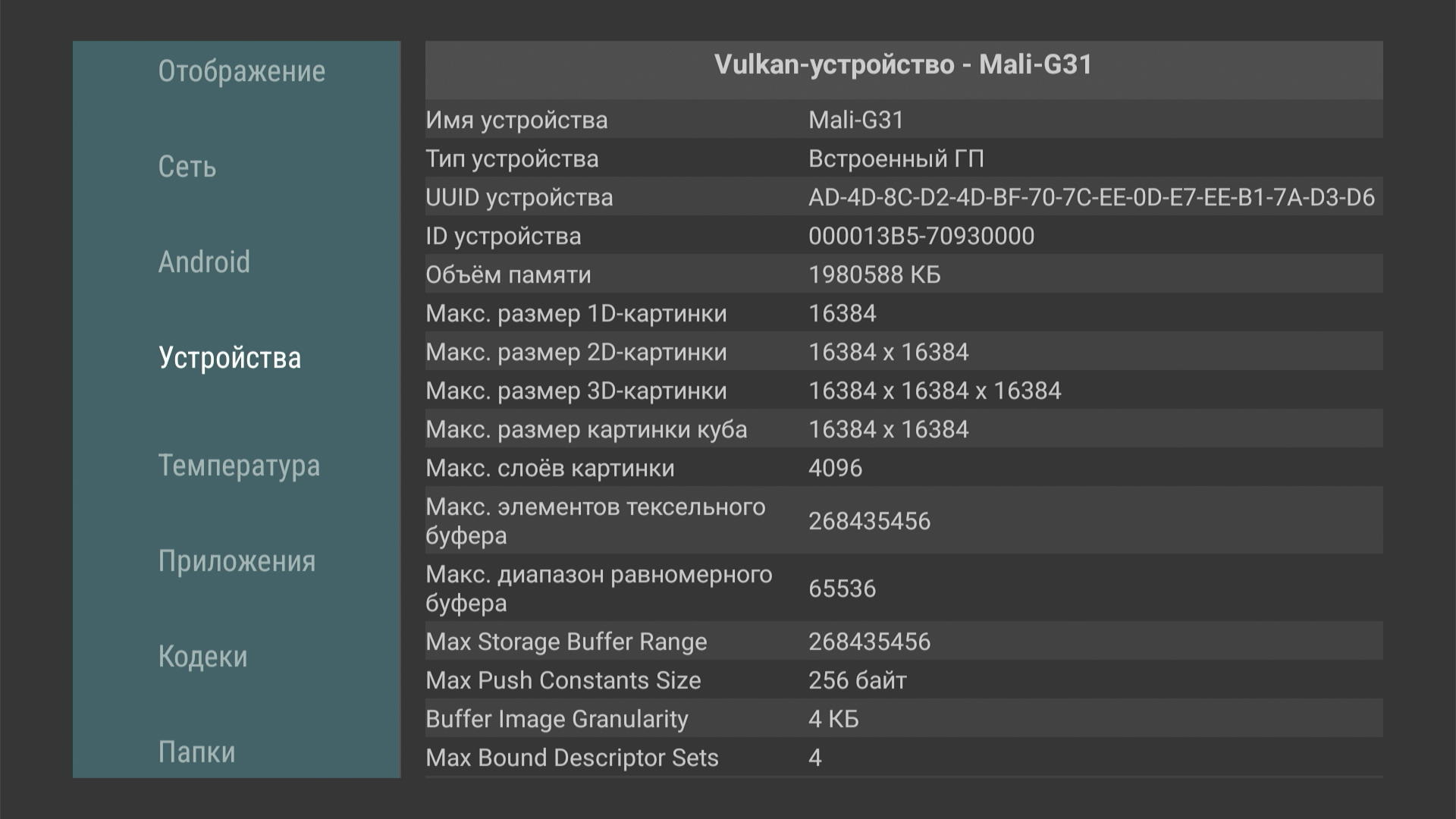The width and height of the screenshot is (1456, 819).
Task: Select the Макс. размер 3D-картинки row
Action: 903,391
